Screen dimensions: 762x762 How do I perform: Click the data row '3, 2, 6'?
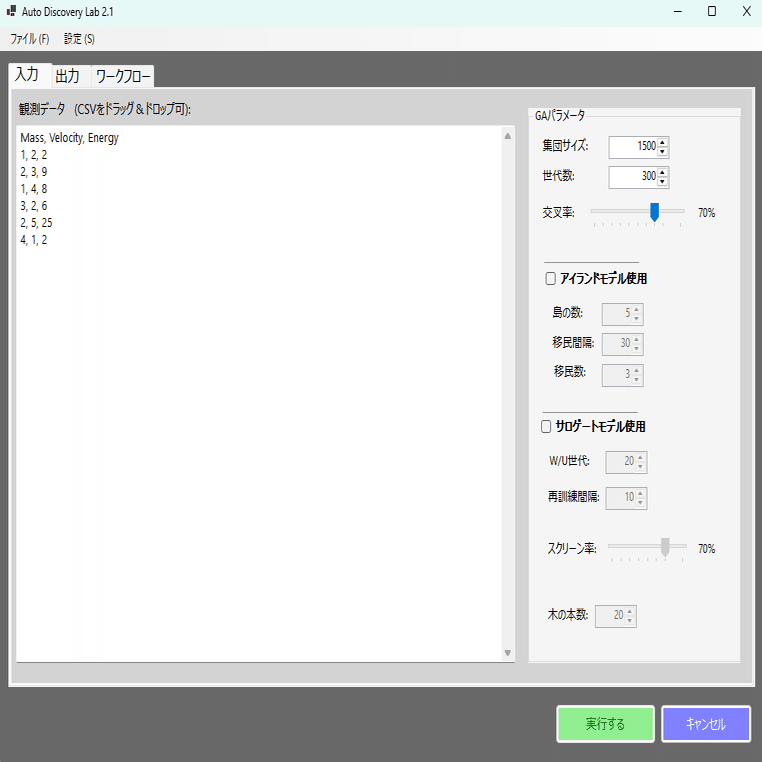[34, 206]
